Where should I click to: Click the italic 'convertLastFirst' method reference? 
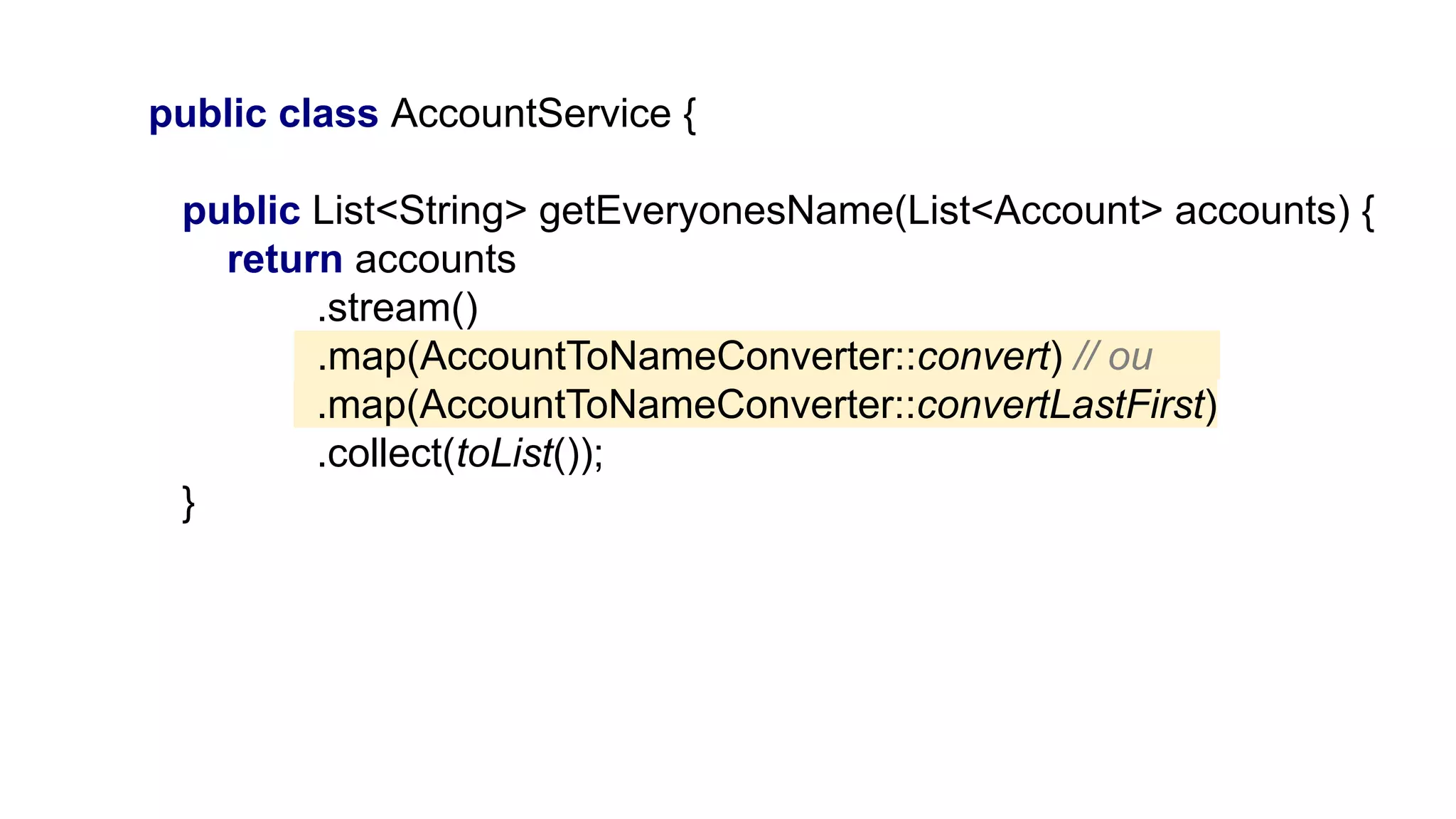pyautogui.click(x=1061, y=405)
